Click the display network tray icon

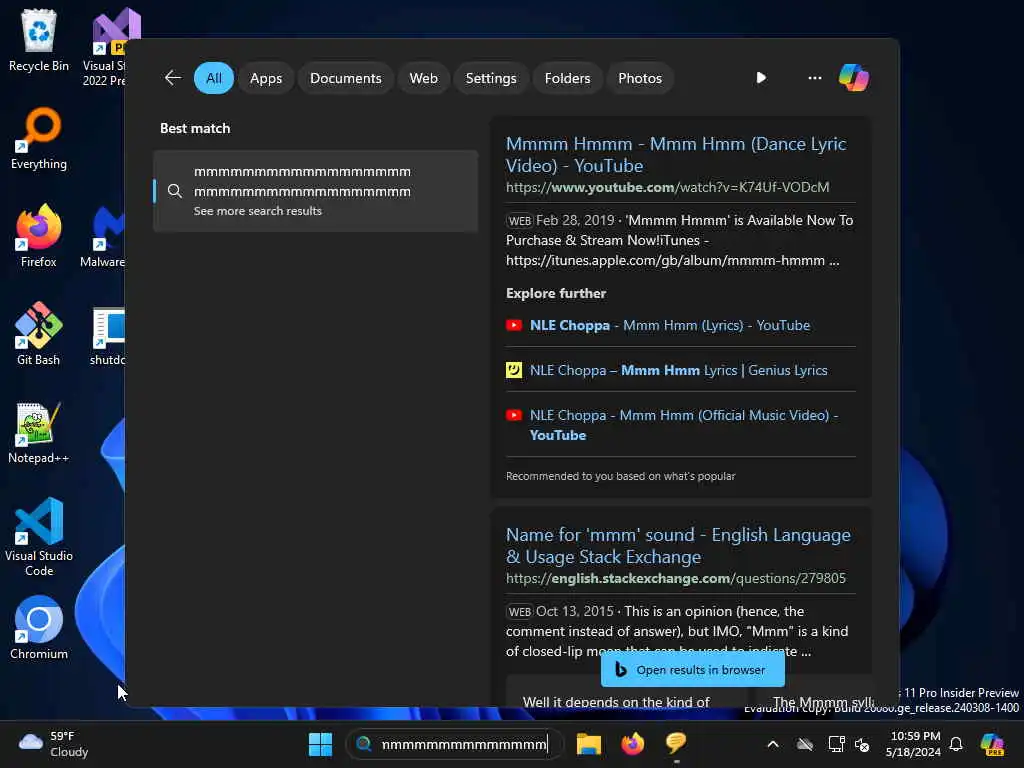click(x=836, y=744)
